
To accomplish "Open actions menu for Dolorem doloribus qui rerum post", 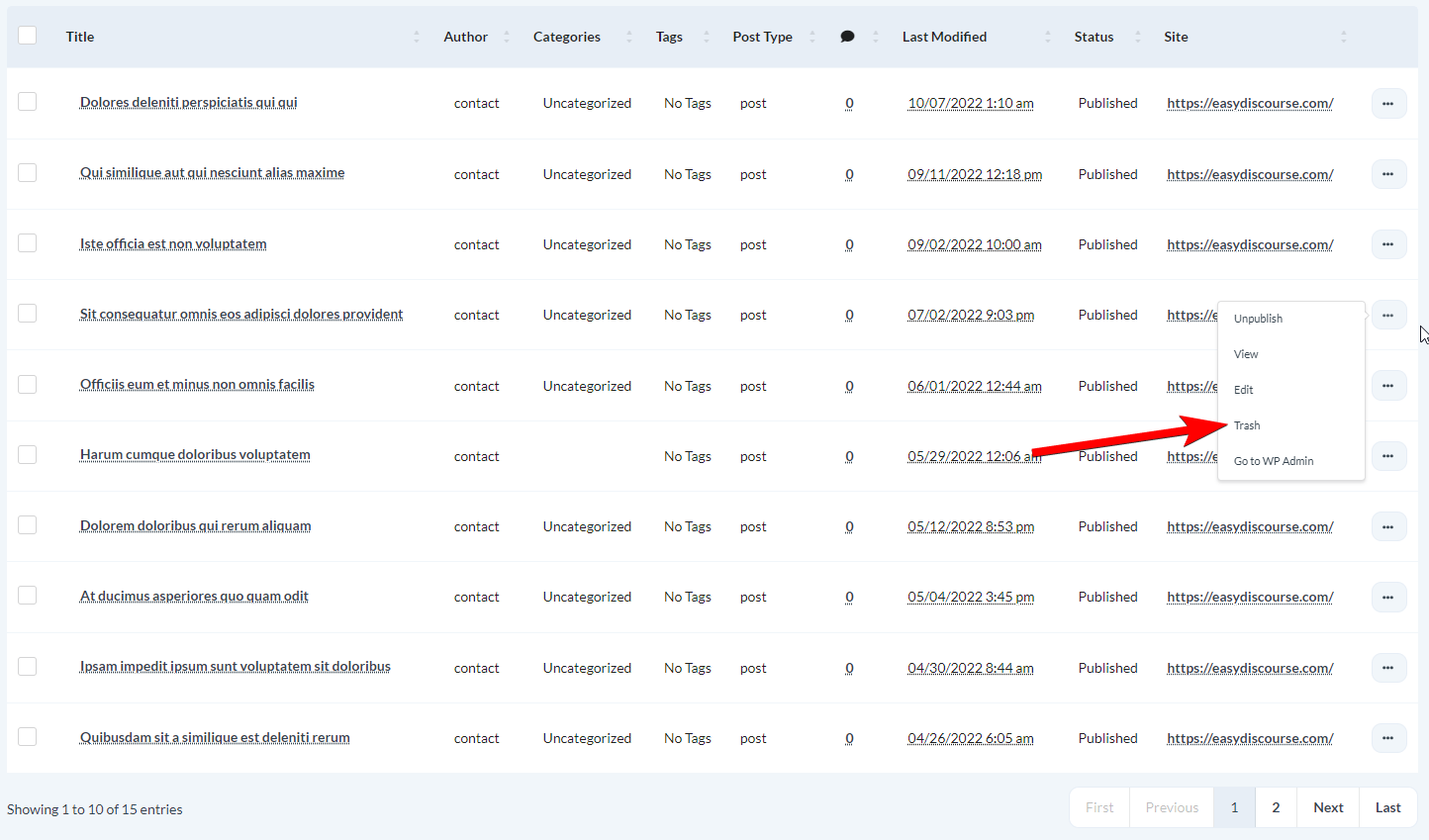I will 1388,527.
